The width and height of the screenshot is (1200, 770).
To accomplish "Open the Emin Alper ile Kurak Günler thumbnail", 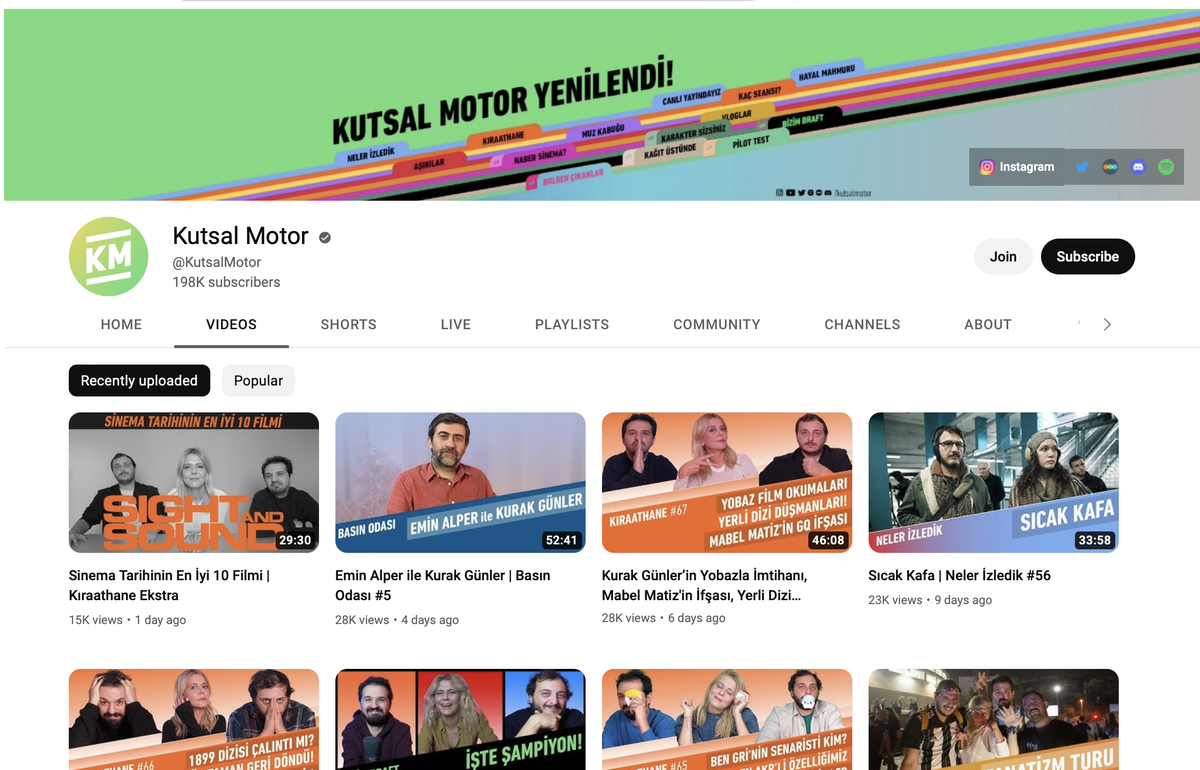I will click(x=460, y=482).
